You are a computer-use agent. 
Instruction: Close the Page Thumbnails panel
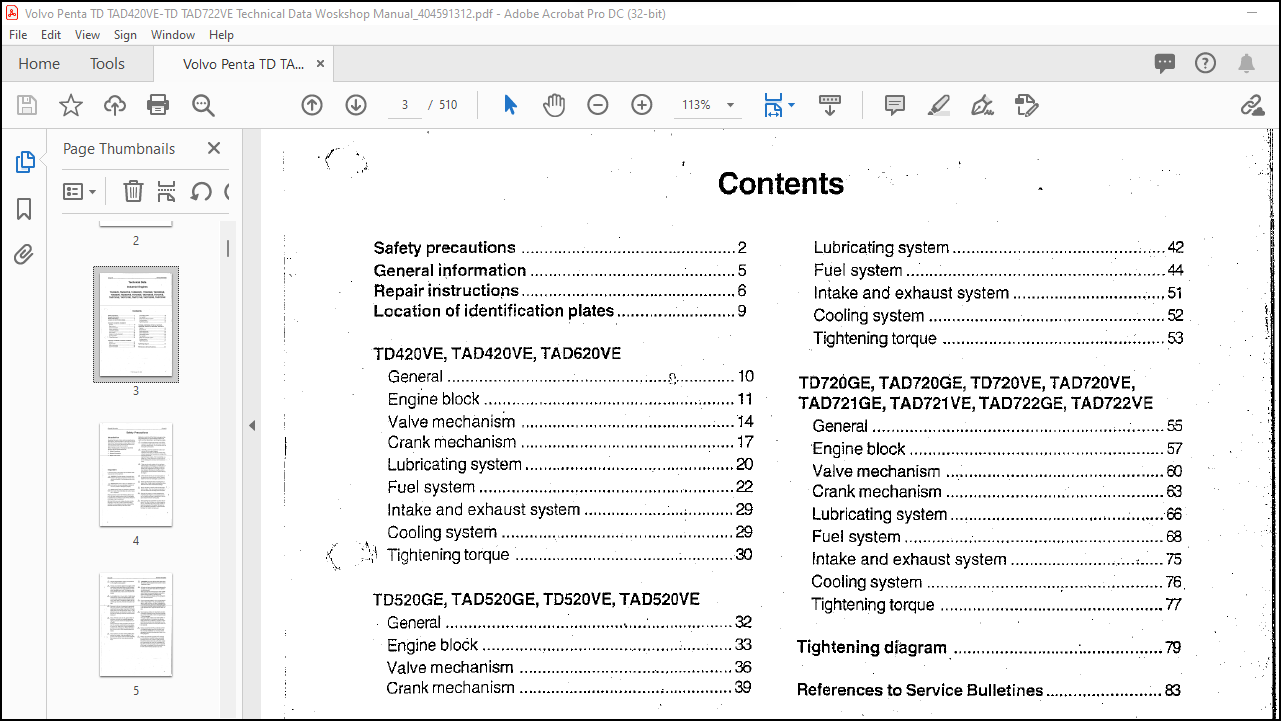click(214, 148)
